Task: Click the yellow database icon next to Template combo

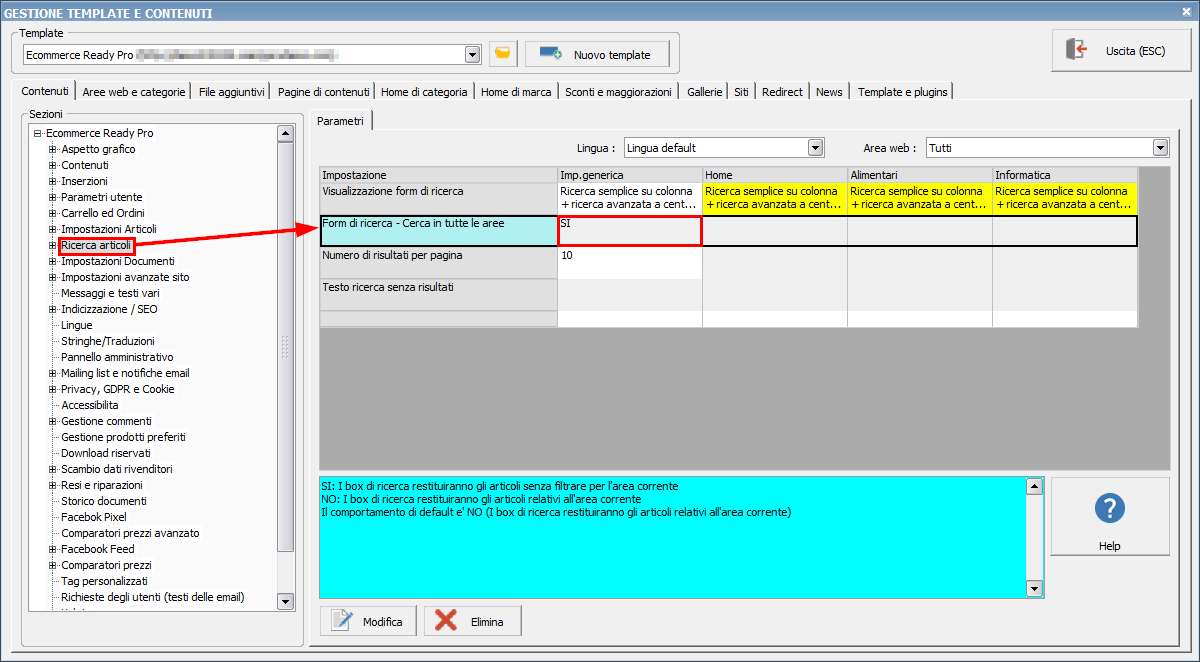Action: (x=503, y=54)
